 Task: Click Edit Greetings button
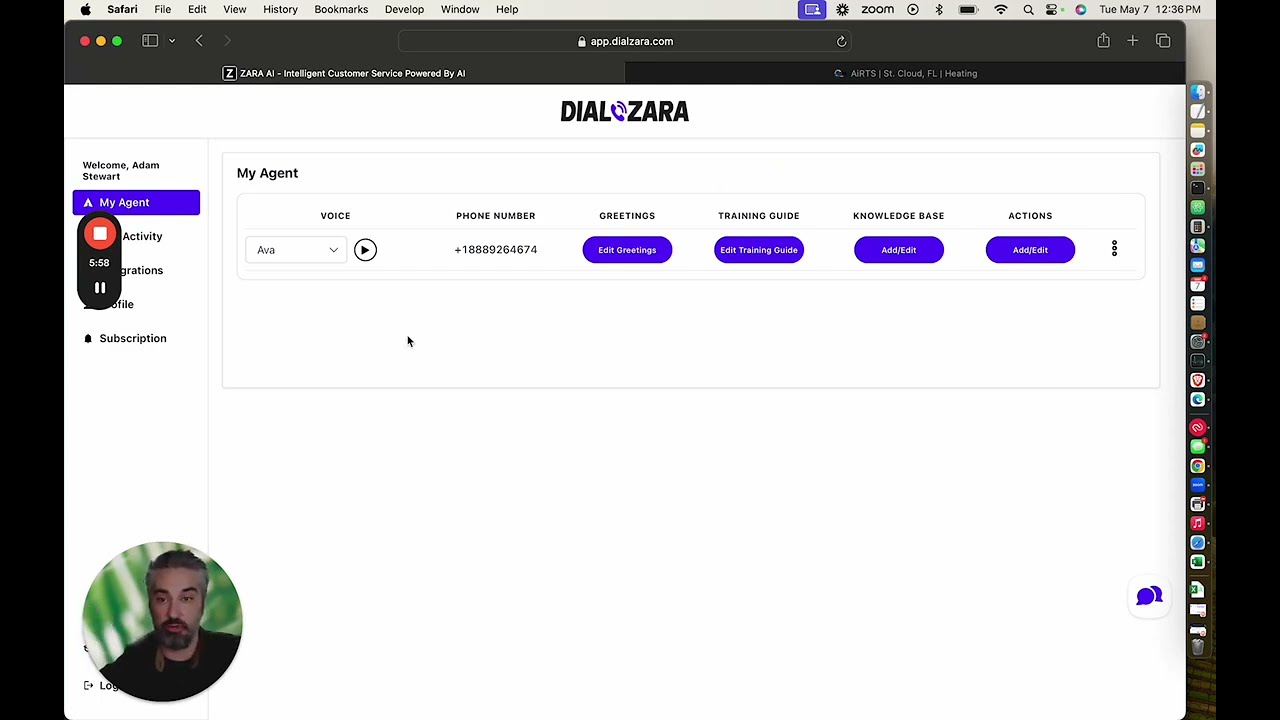tap(627, 250)
